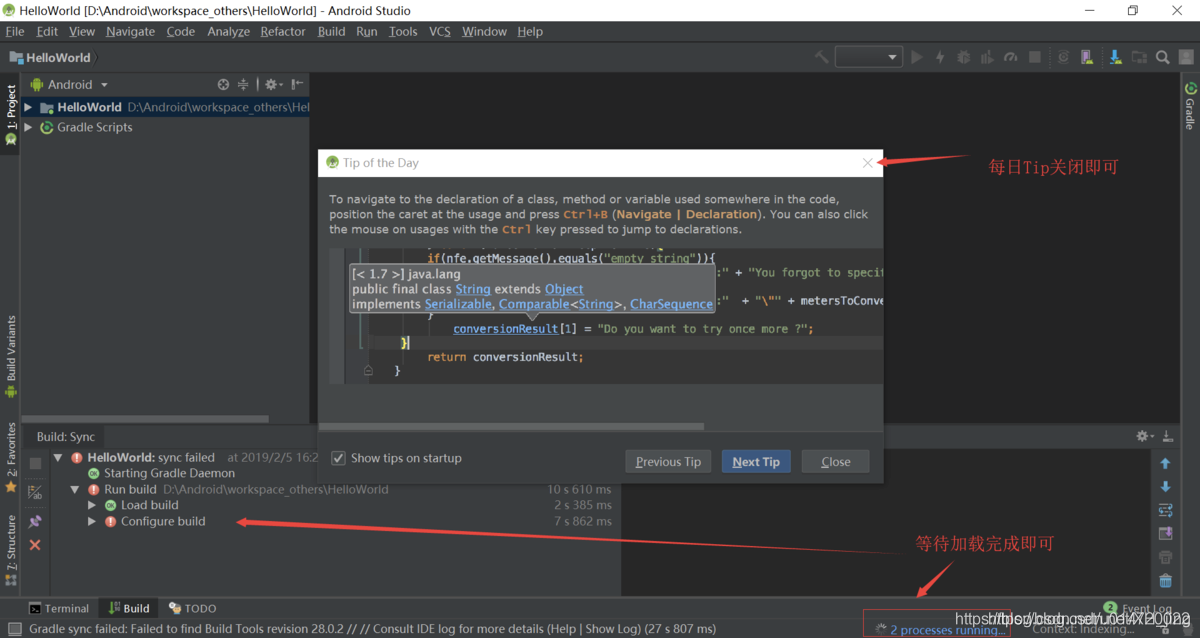Switch to the Build tool window tab
This screenshot has width=1200, height=638.
pos(129,608)
